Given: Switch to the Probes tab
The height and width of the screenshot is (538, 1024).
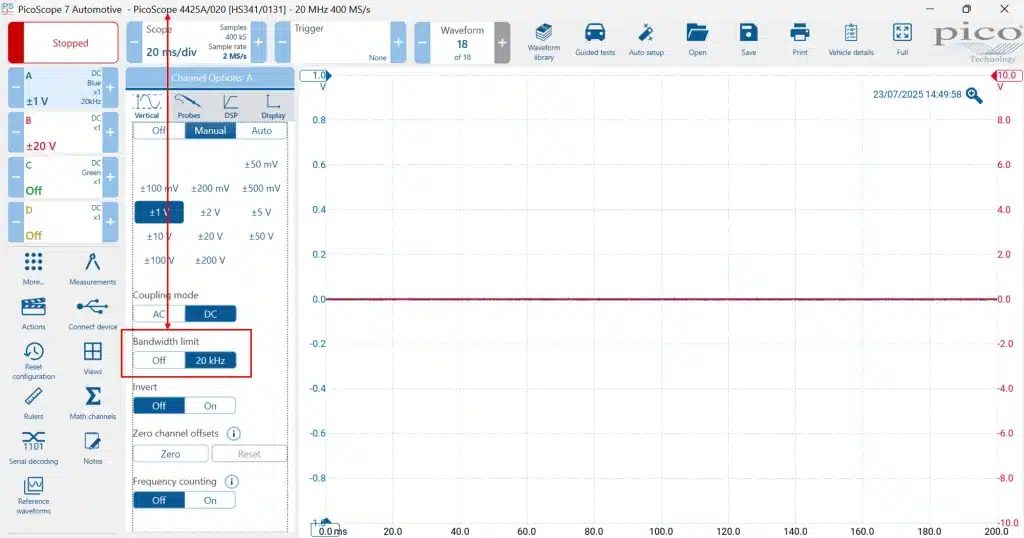Looking at the screenshot, I should point(189,106).
